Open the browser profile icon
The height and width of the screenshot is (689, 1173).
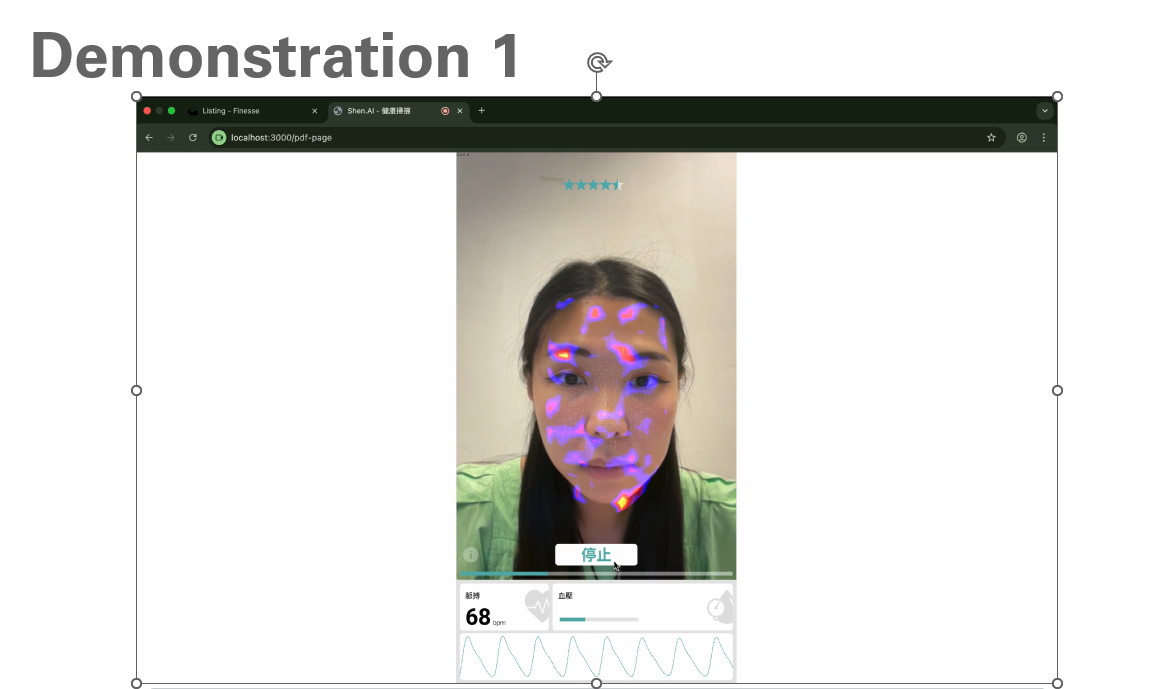pyautogui.click(x=1021, y=138)
